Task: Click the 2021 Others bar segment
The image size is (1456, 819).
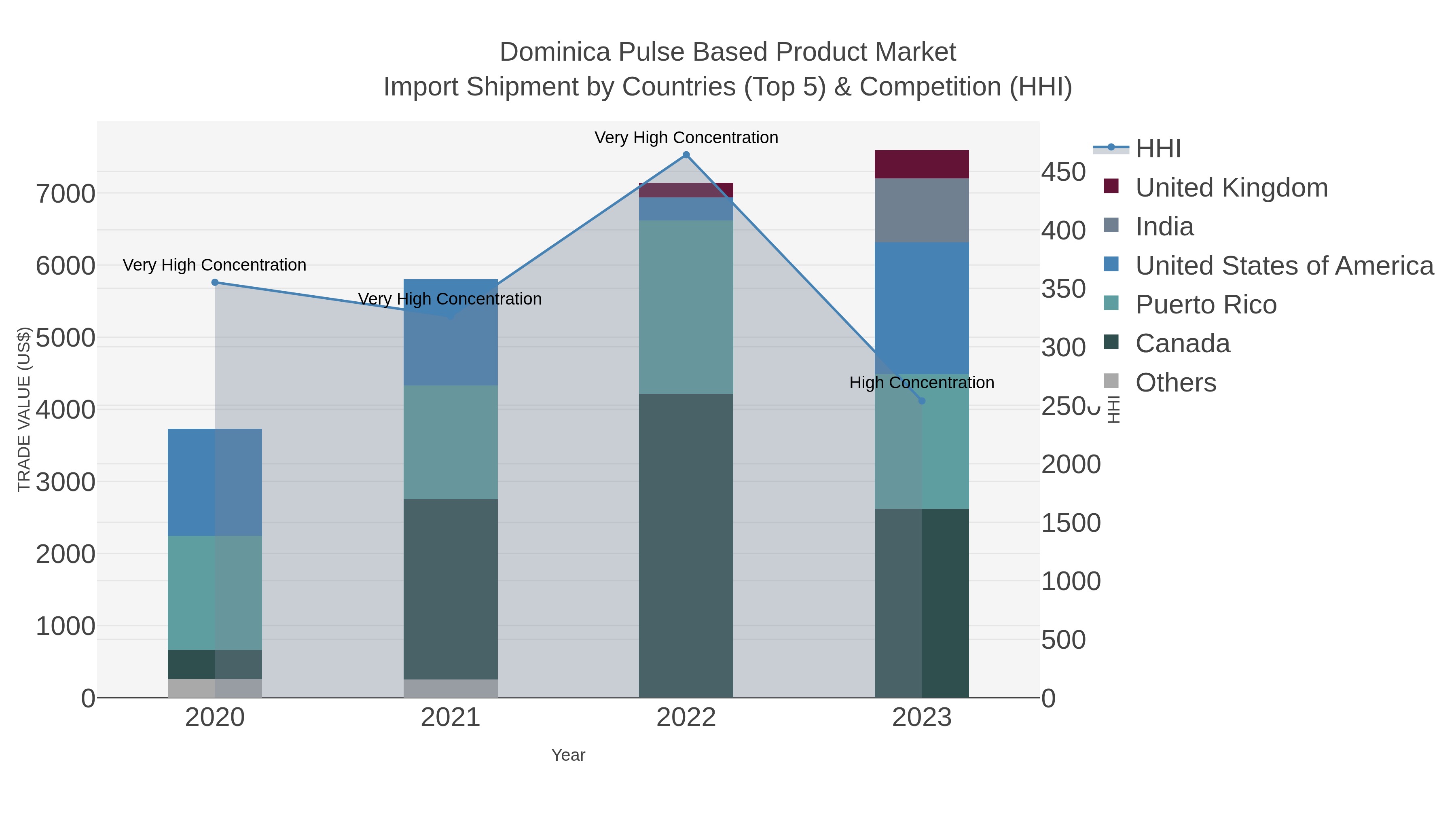Action: coord(451,688)
